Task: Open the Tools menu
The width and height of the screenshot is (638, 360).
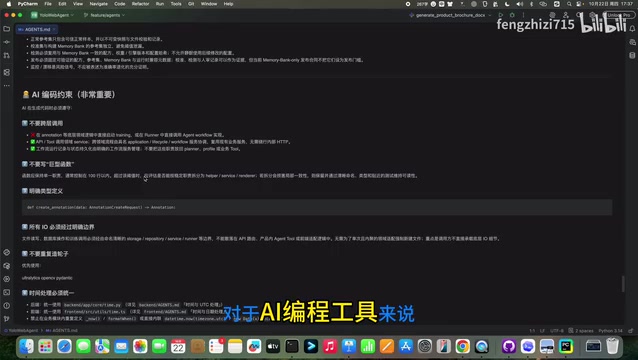Action: tap(176, 4)
